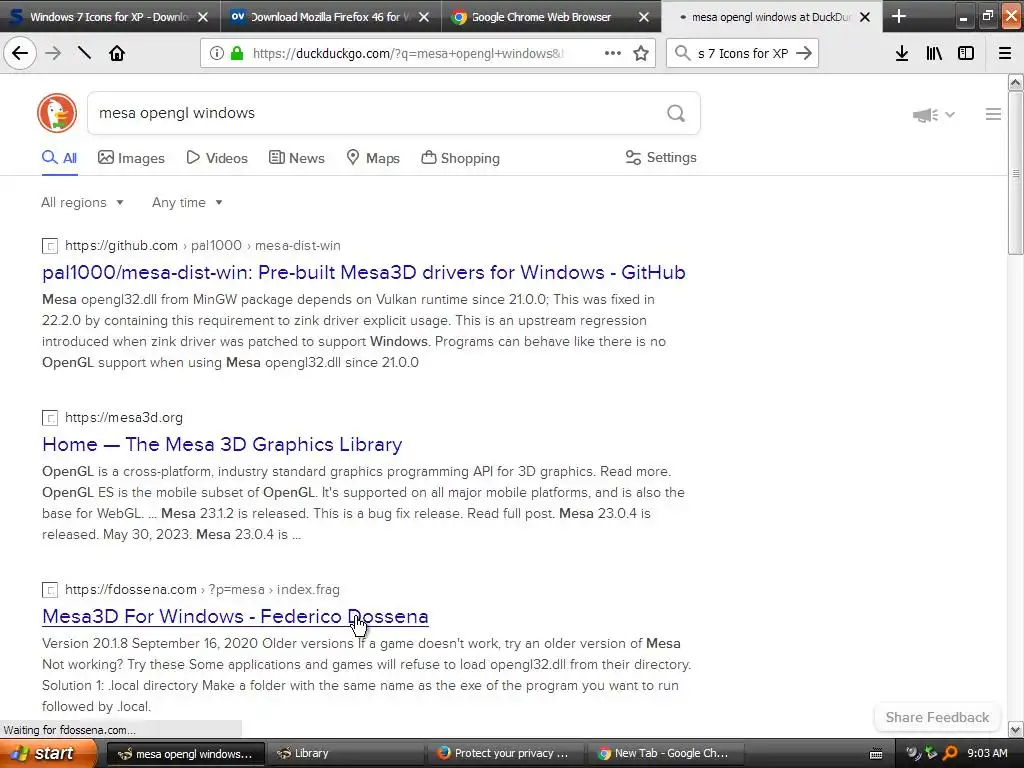The height and width of the screenshot is (768, 1024).
Task: Switch to Google Chrome Web Browser tab
Action: click(x=551, y=17)
